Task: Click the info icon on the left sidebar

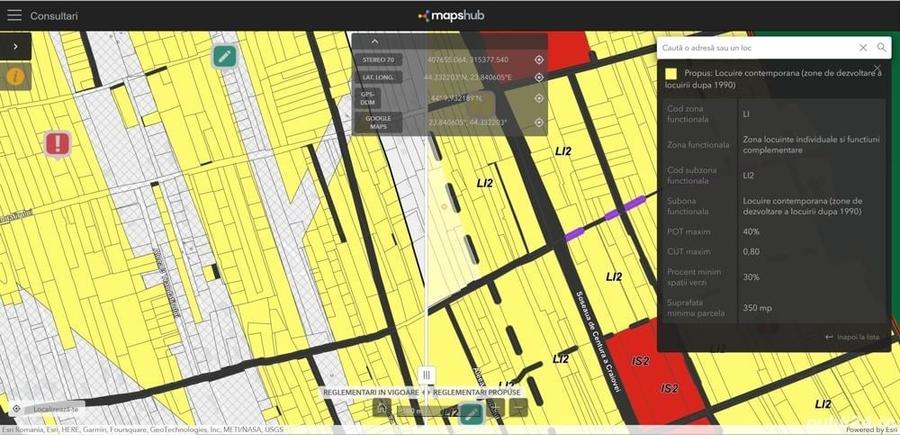Action: 15,76
